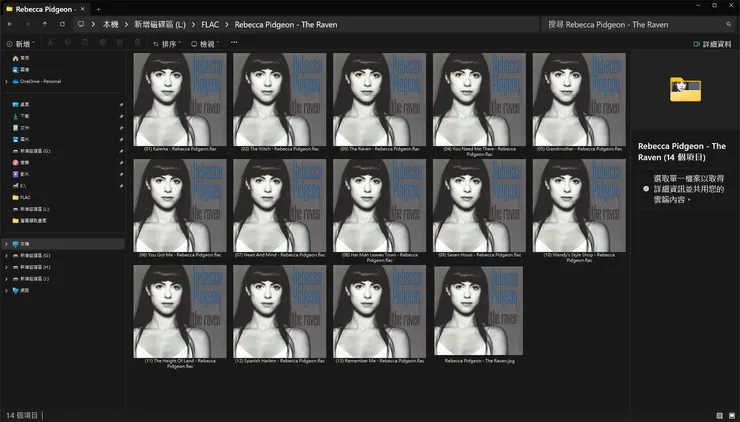
Task: Click the monitor icon in address bar
Action: point(81,24)
